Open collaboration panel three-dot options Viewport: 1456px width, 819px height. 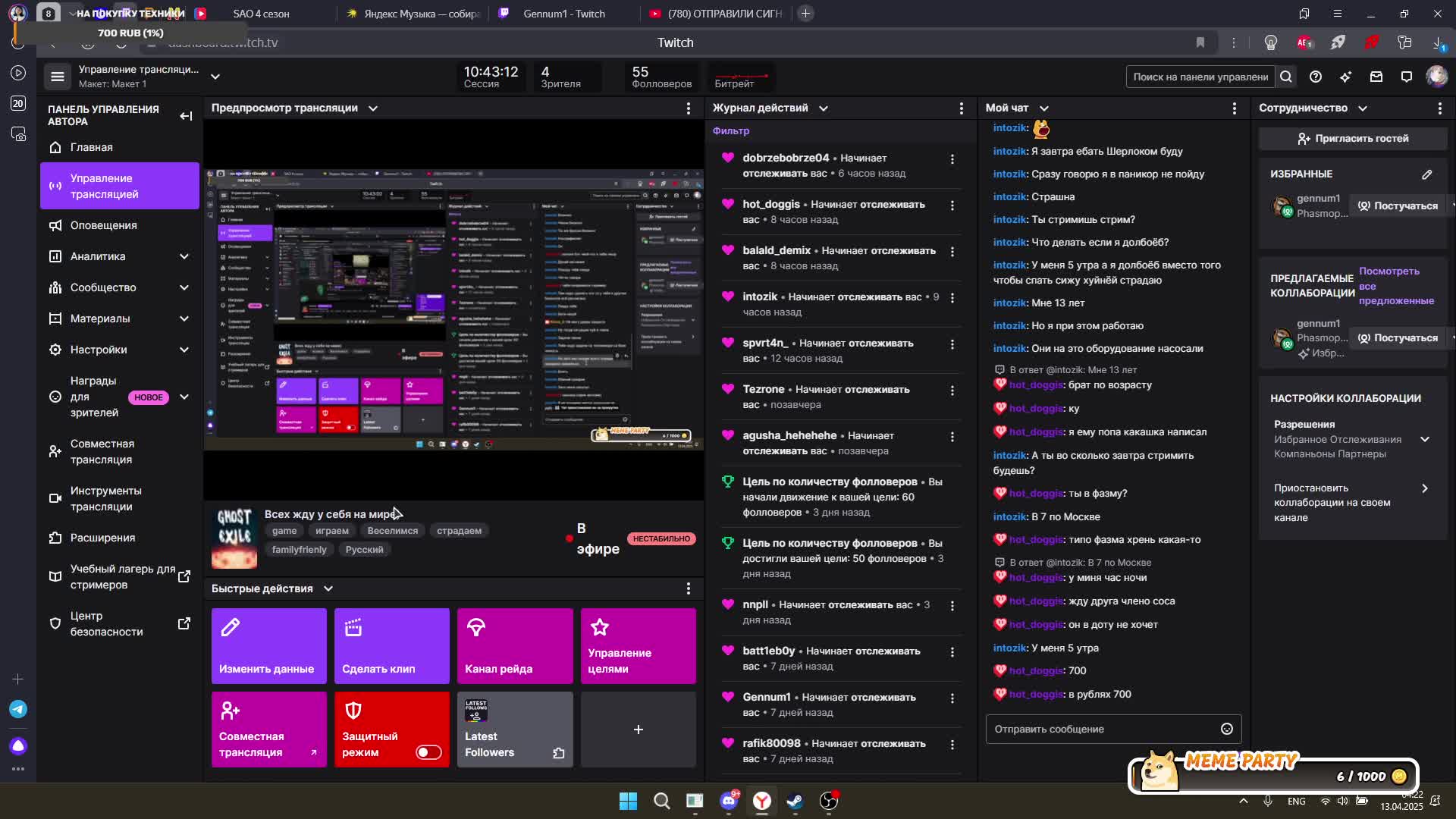pyautogui.click(x=1440, y=108)
